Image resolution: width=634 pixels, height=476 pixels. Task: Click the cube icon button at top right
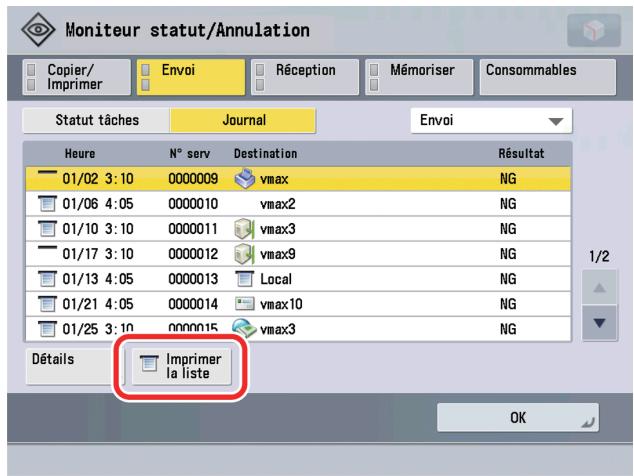click(594, 30)
